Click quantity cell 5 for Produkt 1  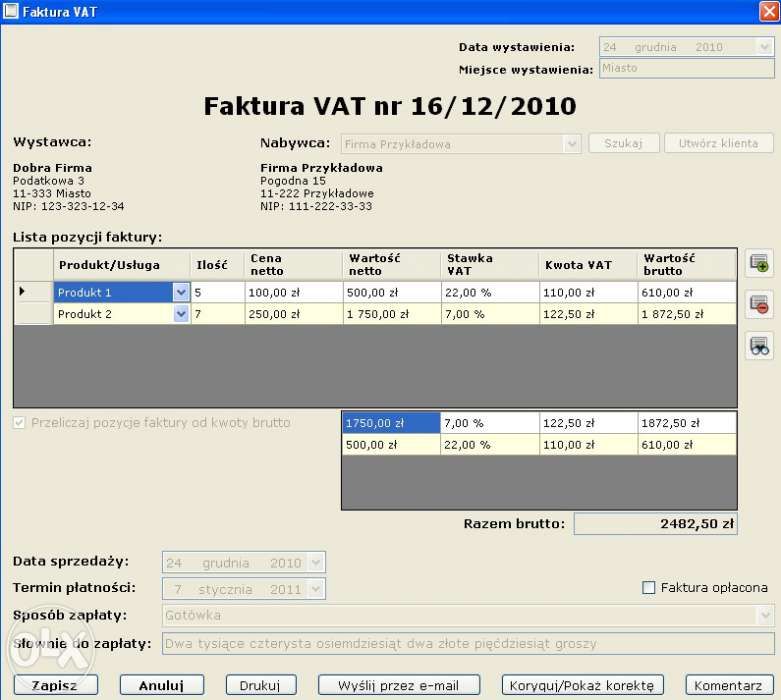click(218, 292)
